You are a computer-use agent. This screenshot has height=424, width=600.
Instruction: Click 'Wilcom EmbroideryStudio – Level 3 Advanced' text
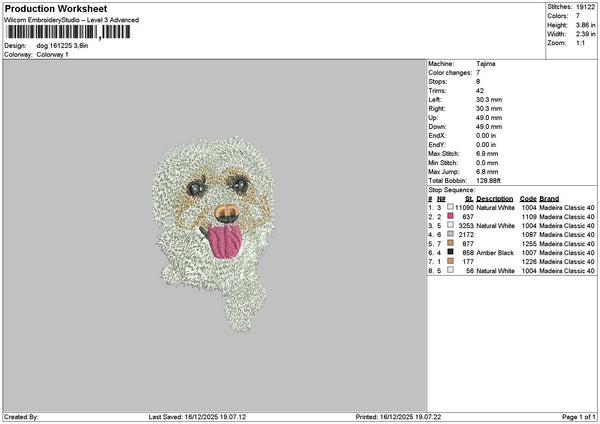(71, 20)
